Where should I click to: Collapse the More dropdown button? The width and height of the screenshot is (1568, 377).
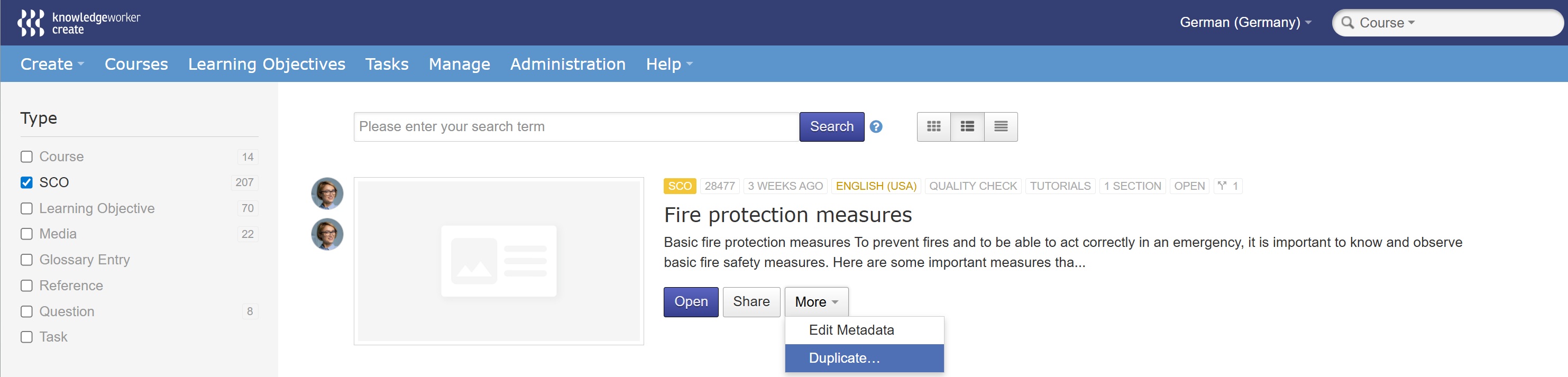[815, 302]
